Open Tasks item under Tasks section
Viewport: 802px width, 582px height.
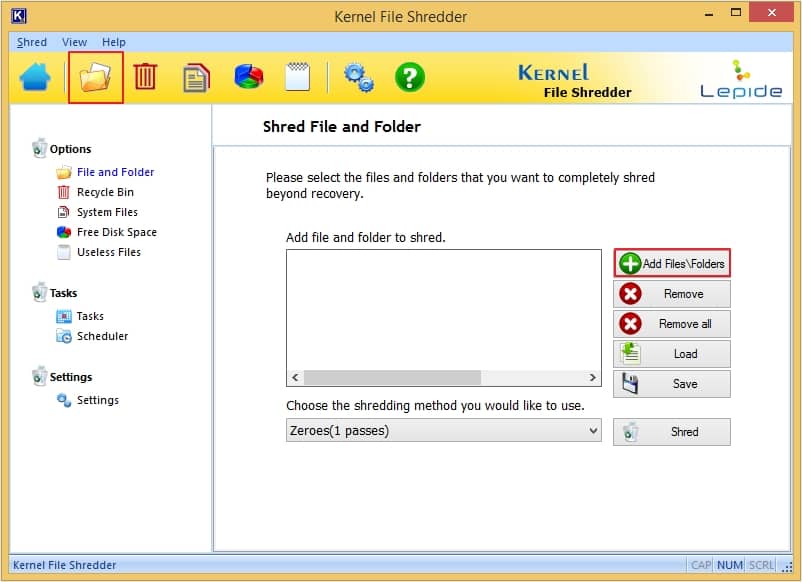click(x=90, y=316)
